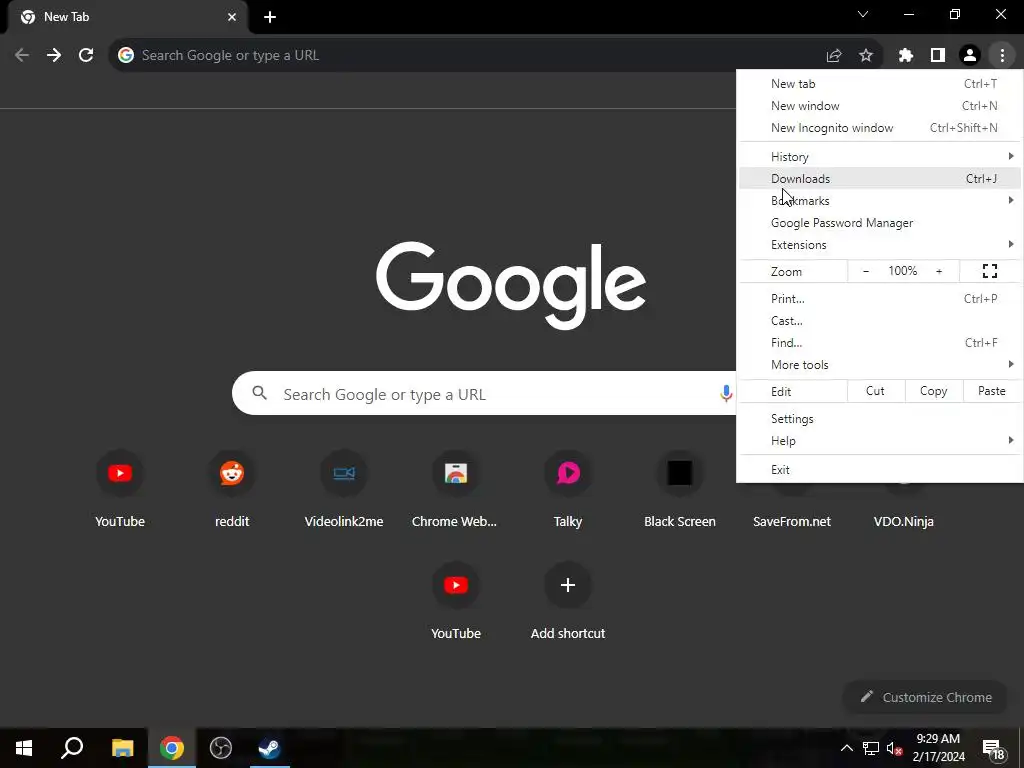
Task: Reload the page with refresh icon
Action: tap(86, 56)
